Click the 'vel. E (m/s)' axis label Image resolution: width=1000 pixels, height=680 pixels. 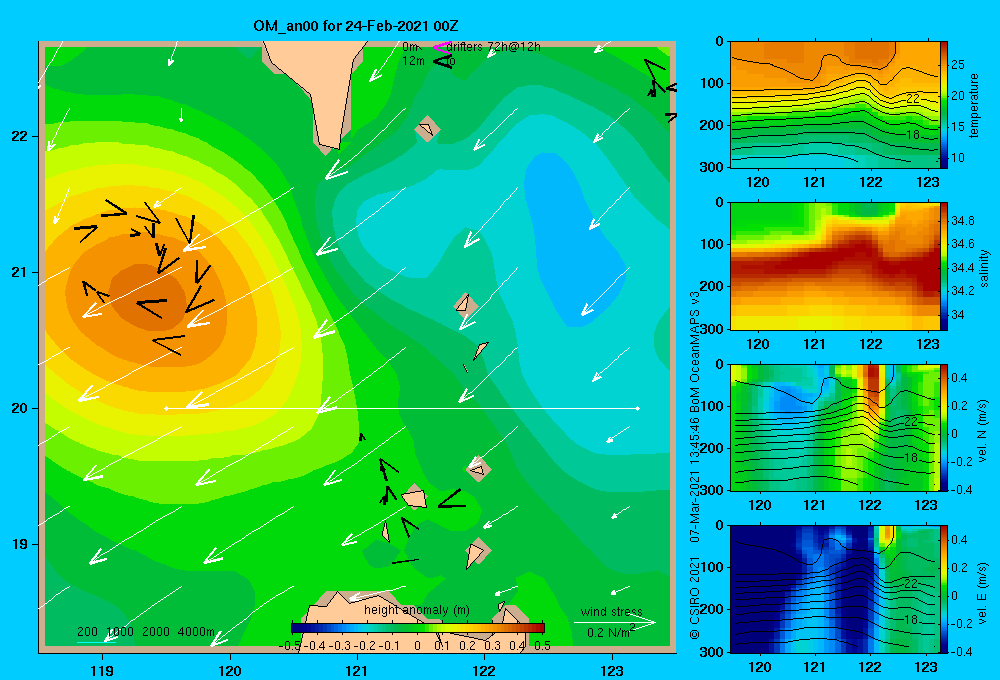(x=982, y=592)
